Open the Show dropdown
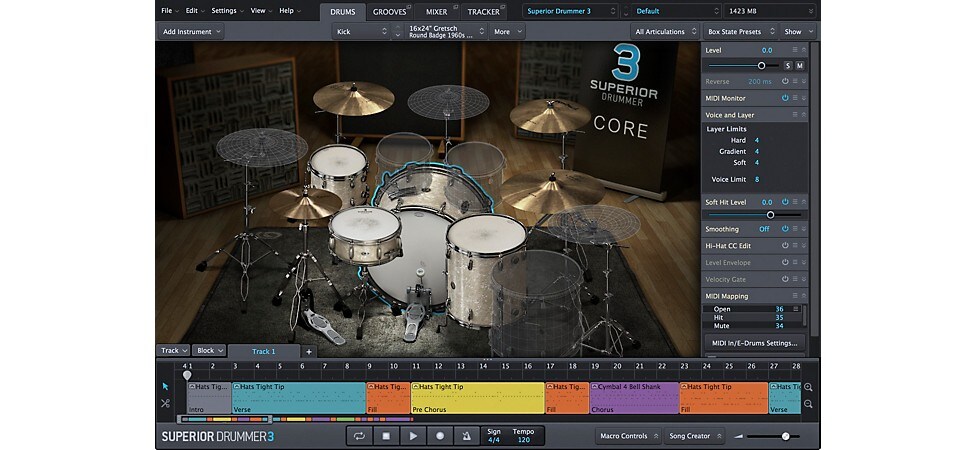976x450 pixels. point(797,32)
